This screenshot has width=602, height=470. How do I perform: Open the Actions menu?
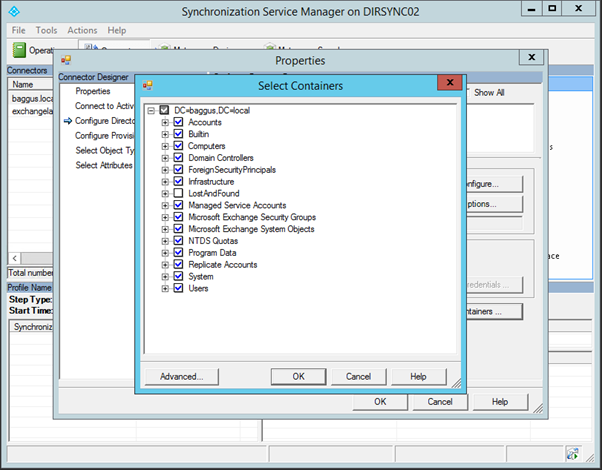pos(82,31)
